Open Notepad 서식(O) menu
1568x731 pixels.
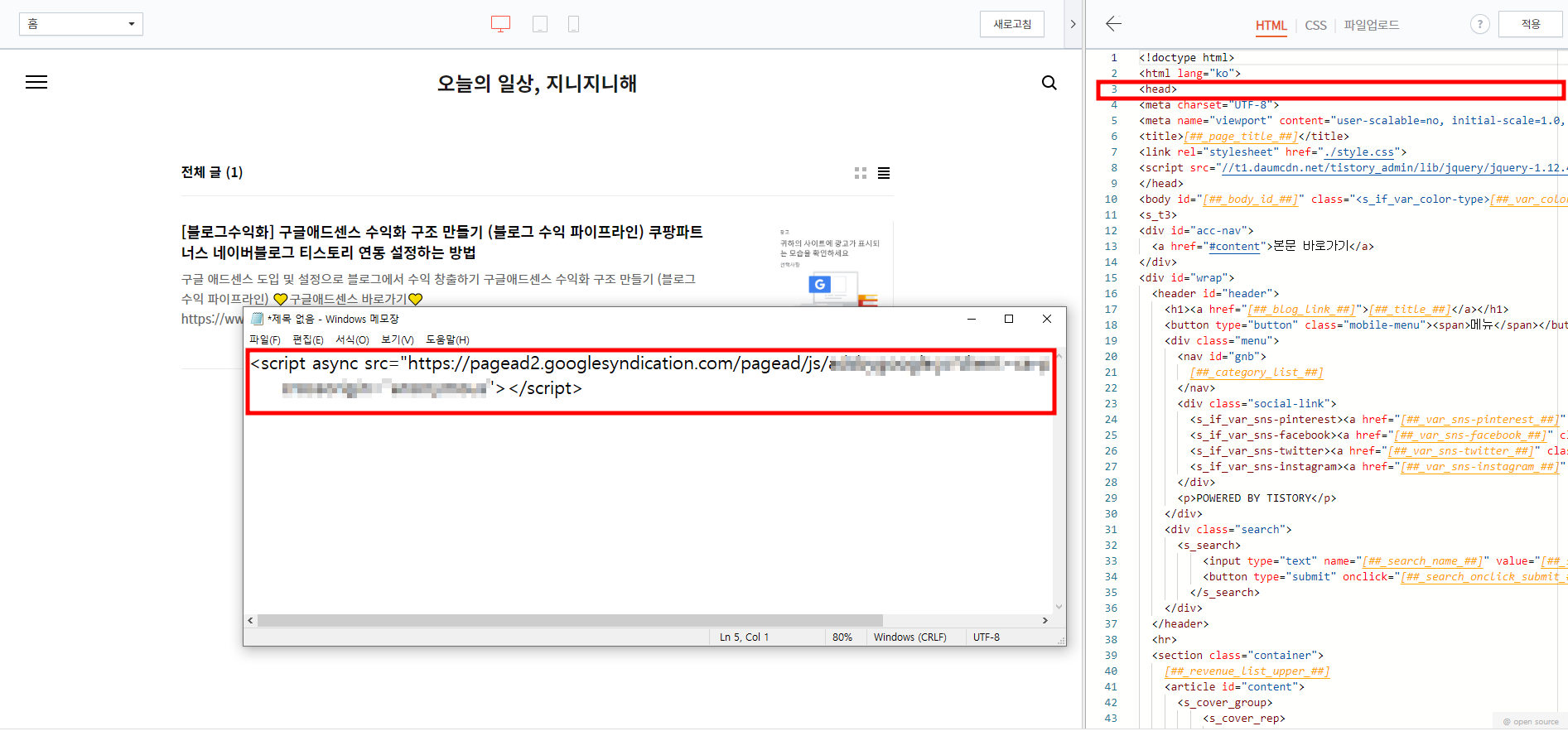tap(352, 339)
